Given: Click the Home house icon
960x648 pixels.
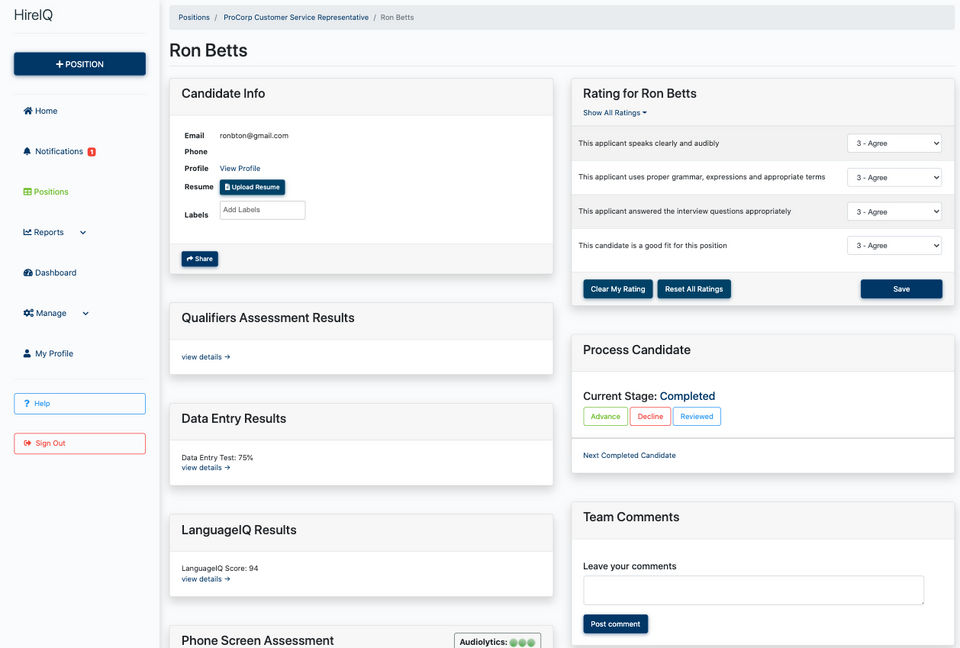Looking at the screenshot, I should (28, 111).
